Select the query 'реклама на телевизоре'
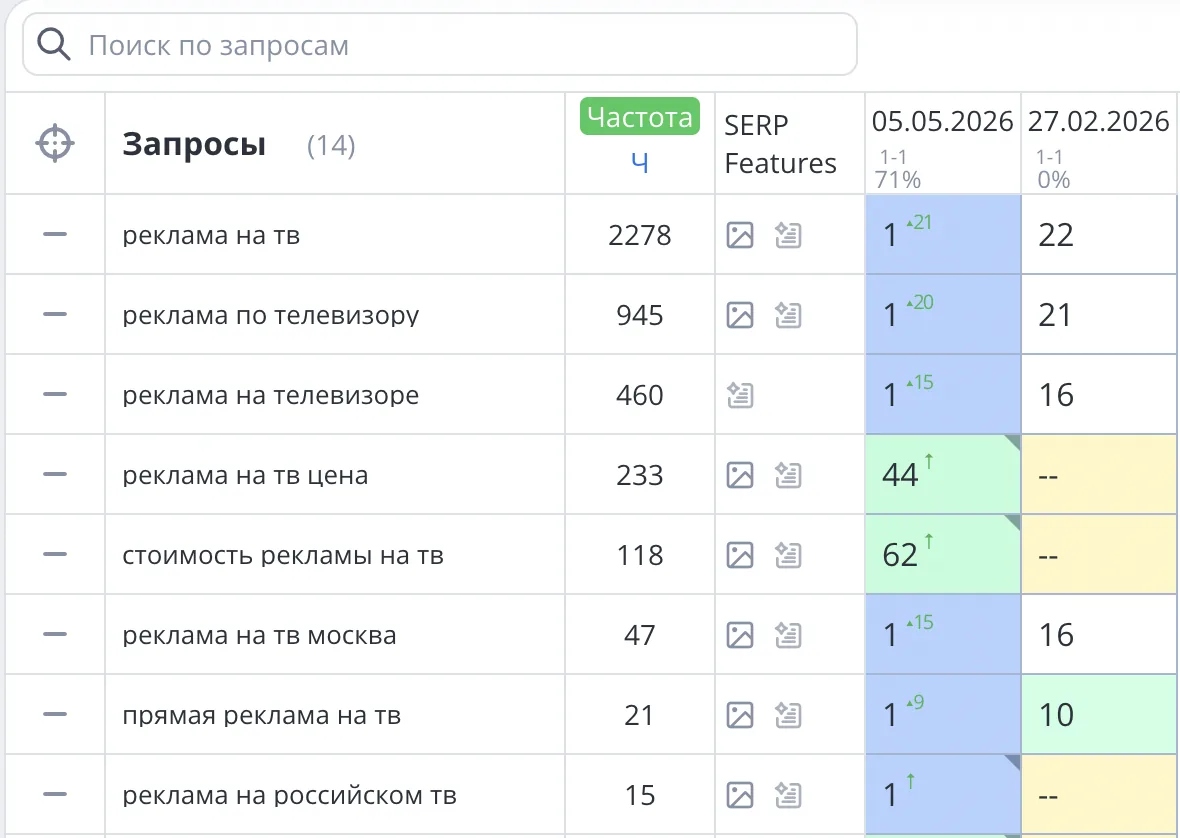Screen dimensions: 1180x838 point(271,395)
